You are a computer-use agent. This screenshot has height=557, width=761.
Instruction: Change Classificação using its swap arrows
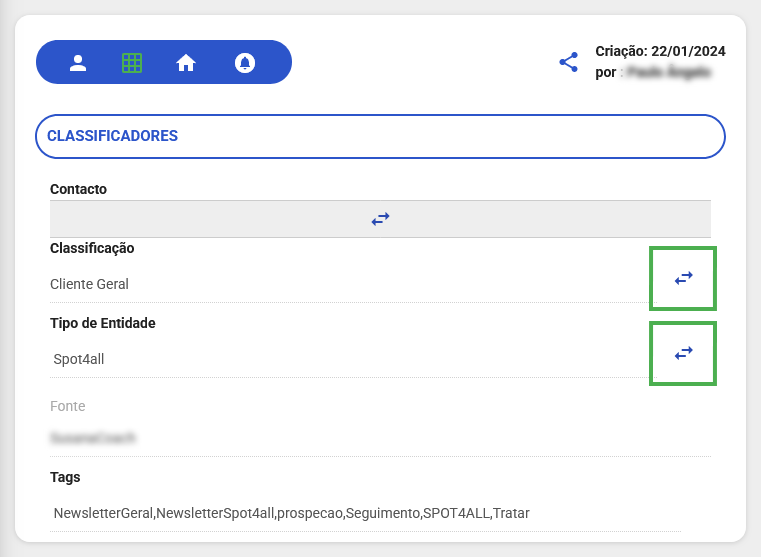[x=683, y=278]
